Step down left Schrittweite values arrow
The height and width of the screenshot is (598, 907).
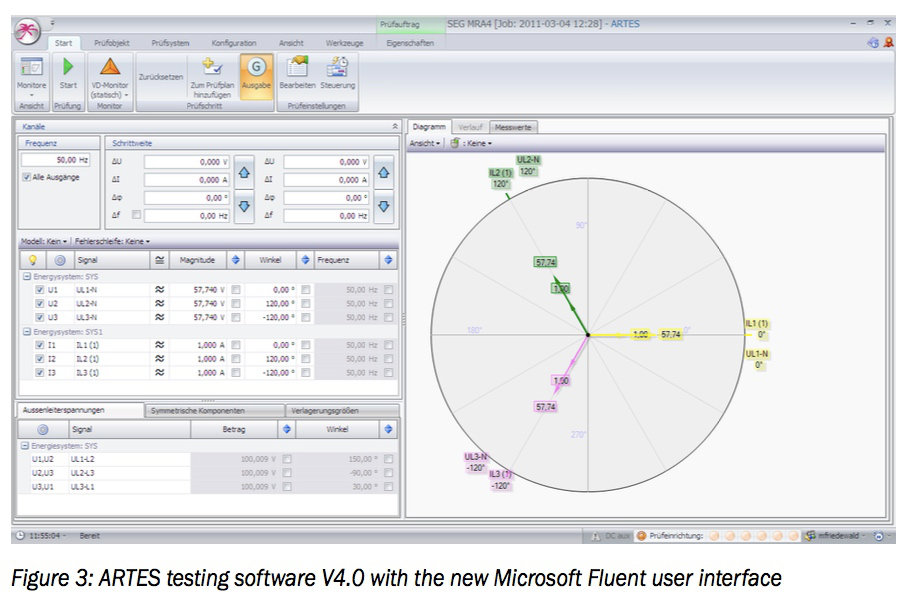click(x=244, y=206)
